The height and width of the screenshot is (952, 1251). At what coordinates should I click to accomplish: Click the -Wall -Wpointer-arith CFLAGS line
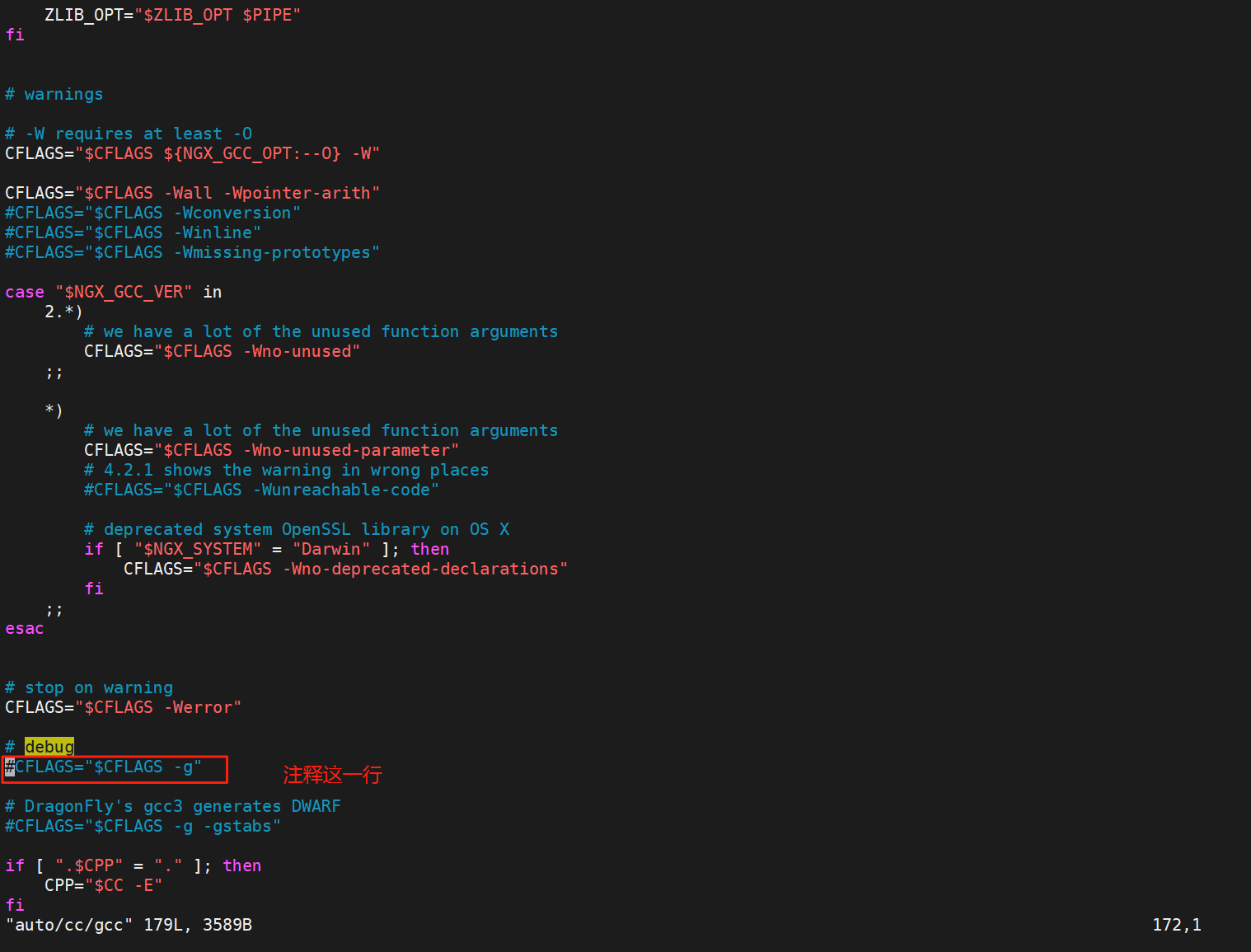(192, 193)
